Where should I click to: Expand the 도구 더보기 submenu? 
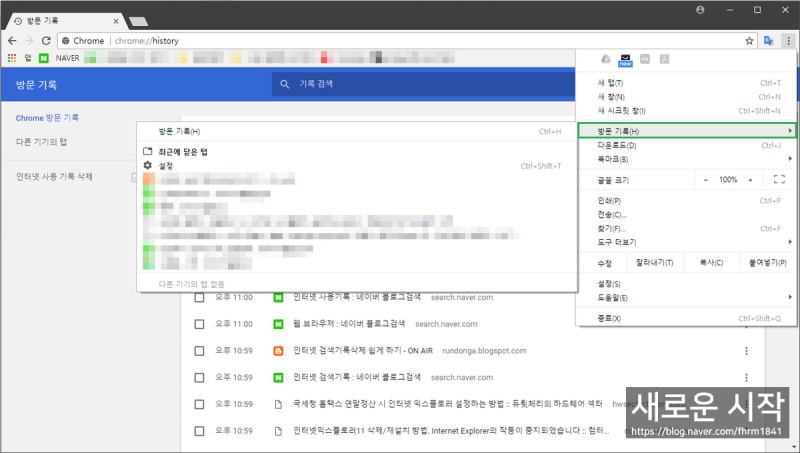point(686,242)
